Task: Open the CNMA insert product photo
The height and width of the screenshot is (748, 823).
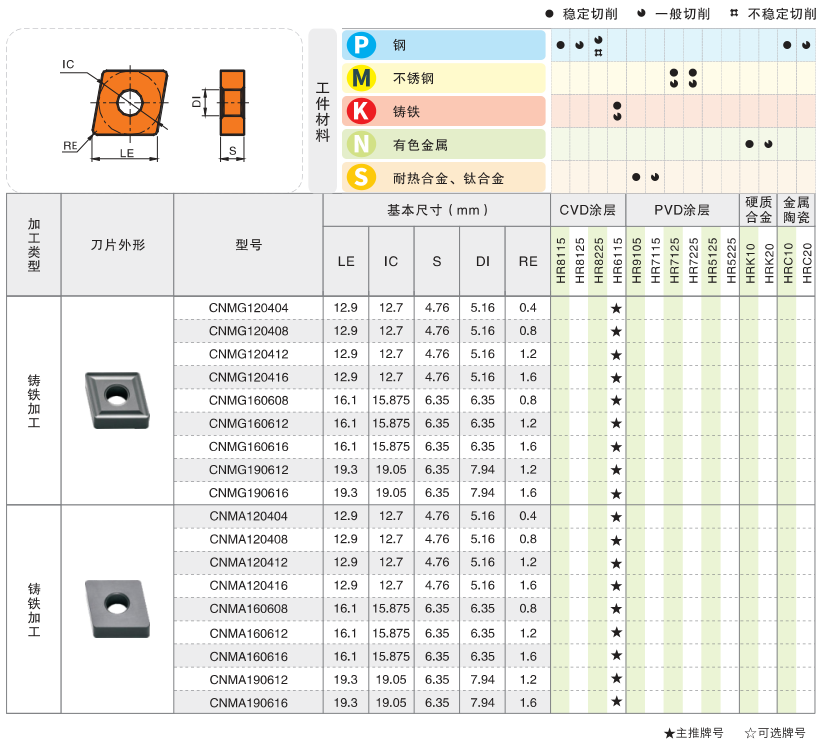Action: click(x=117, y=609)
